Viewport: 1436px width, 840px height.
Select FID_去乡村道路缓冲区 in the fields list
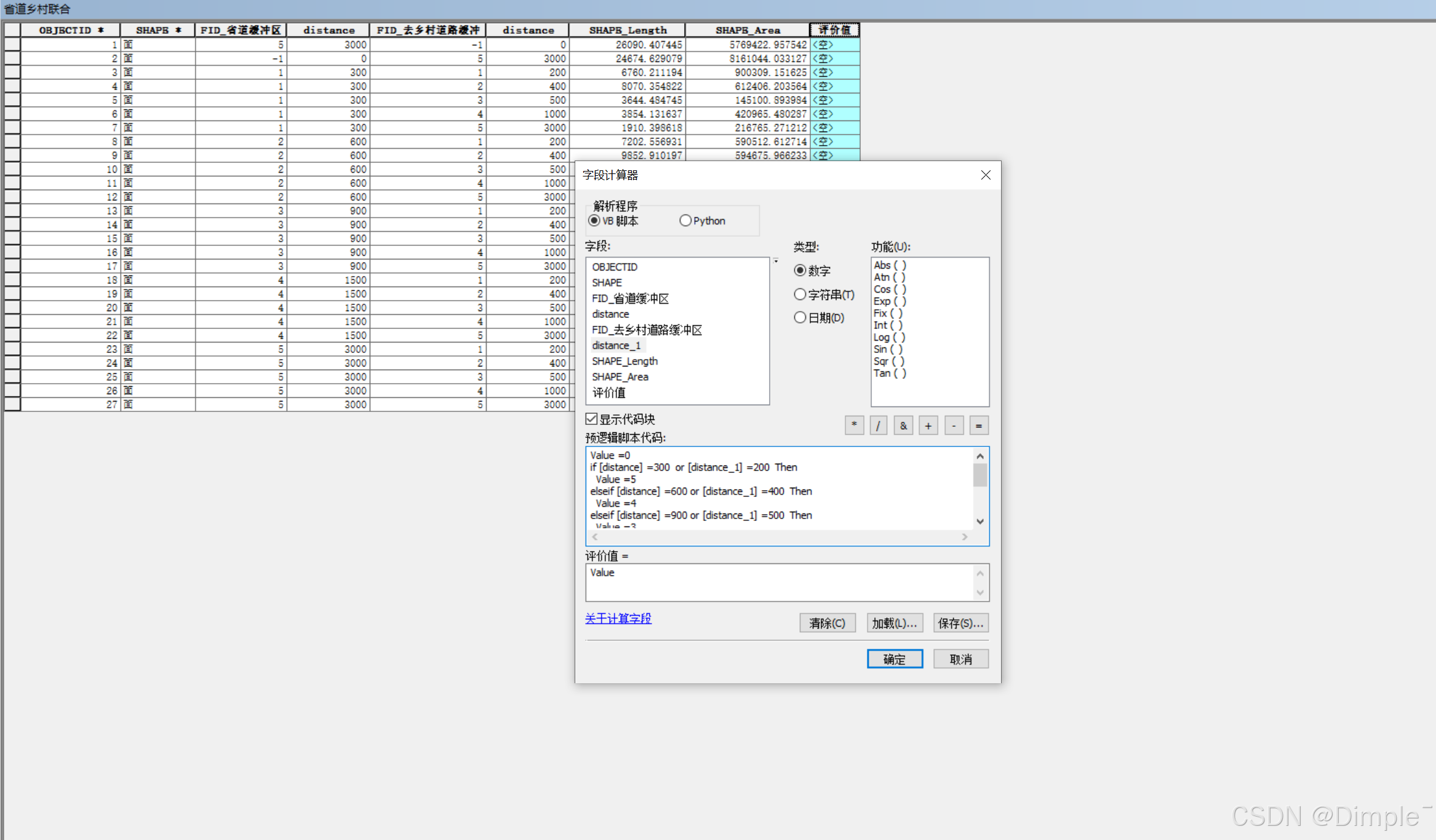[647, 330]
